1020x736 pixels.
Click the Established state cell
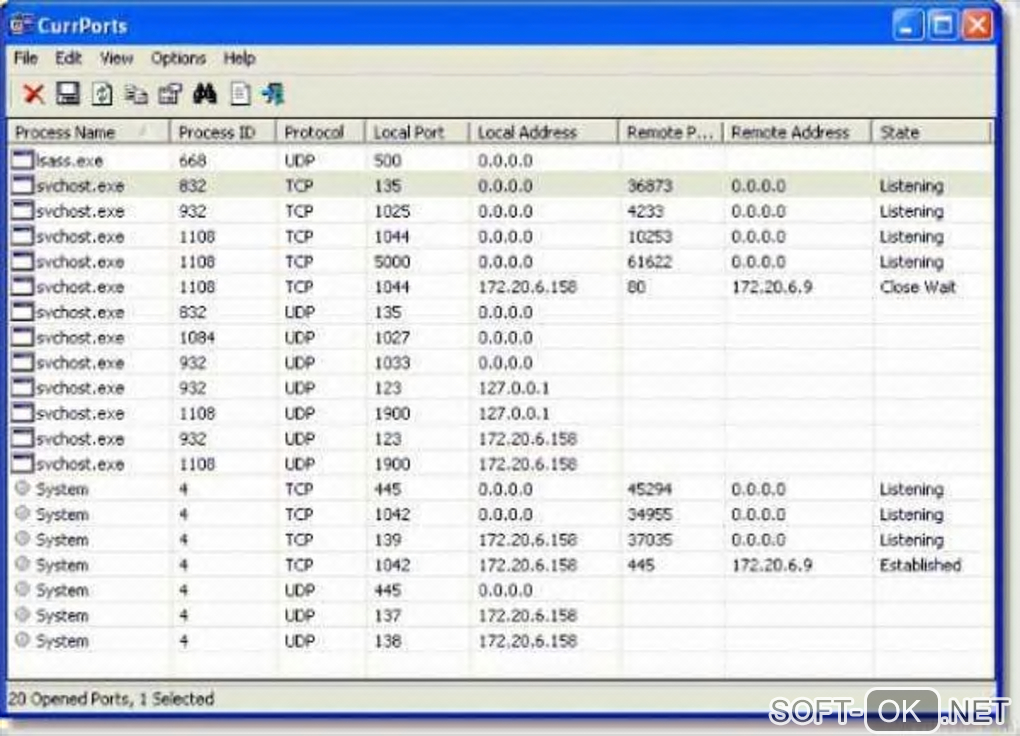click(x=920, y=565)
